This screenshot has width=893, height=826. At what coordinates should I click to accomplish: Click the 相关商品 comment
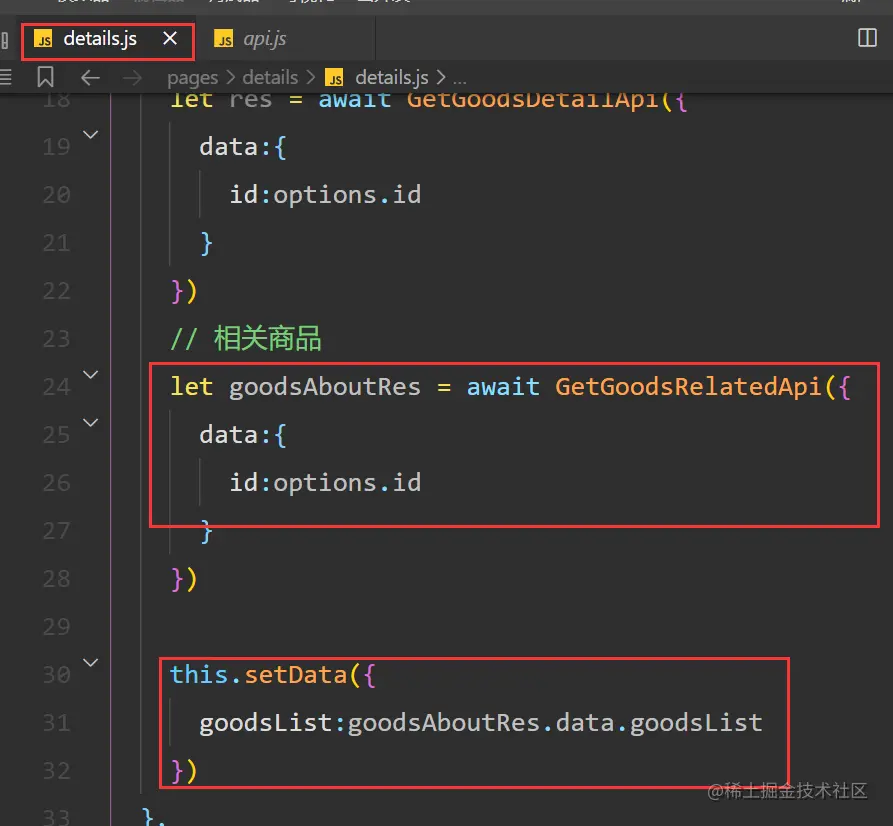pyautogui.click(x=267, y=339)
